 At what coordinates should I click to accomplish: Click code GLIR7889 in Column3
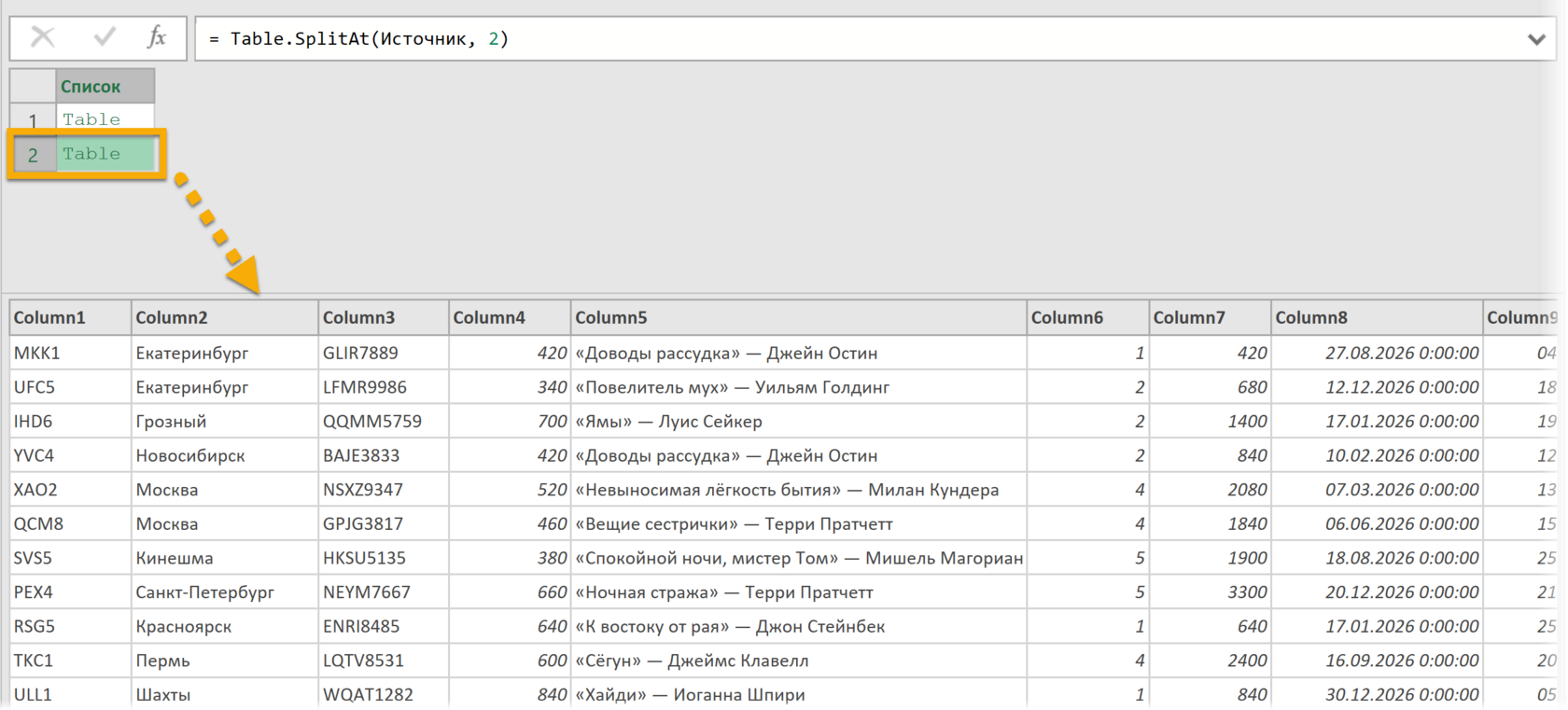point(384,353)
